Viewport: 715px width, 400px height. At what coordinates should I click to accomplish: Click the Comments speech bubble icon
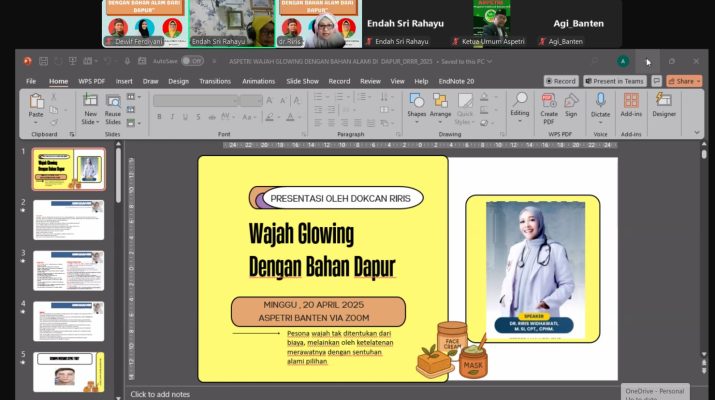(x=656, y=81)
